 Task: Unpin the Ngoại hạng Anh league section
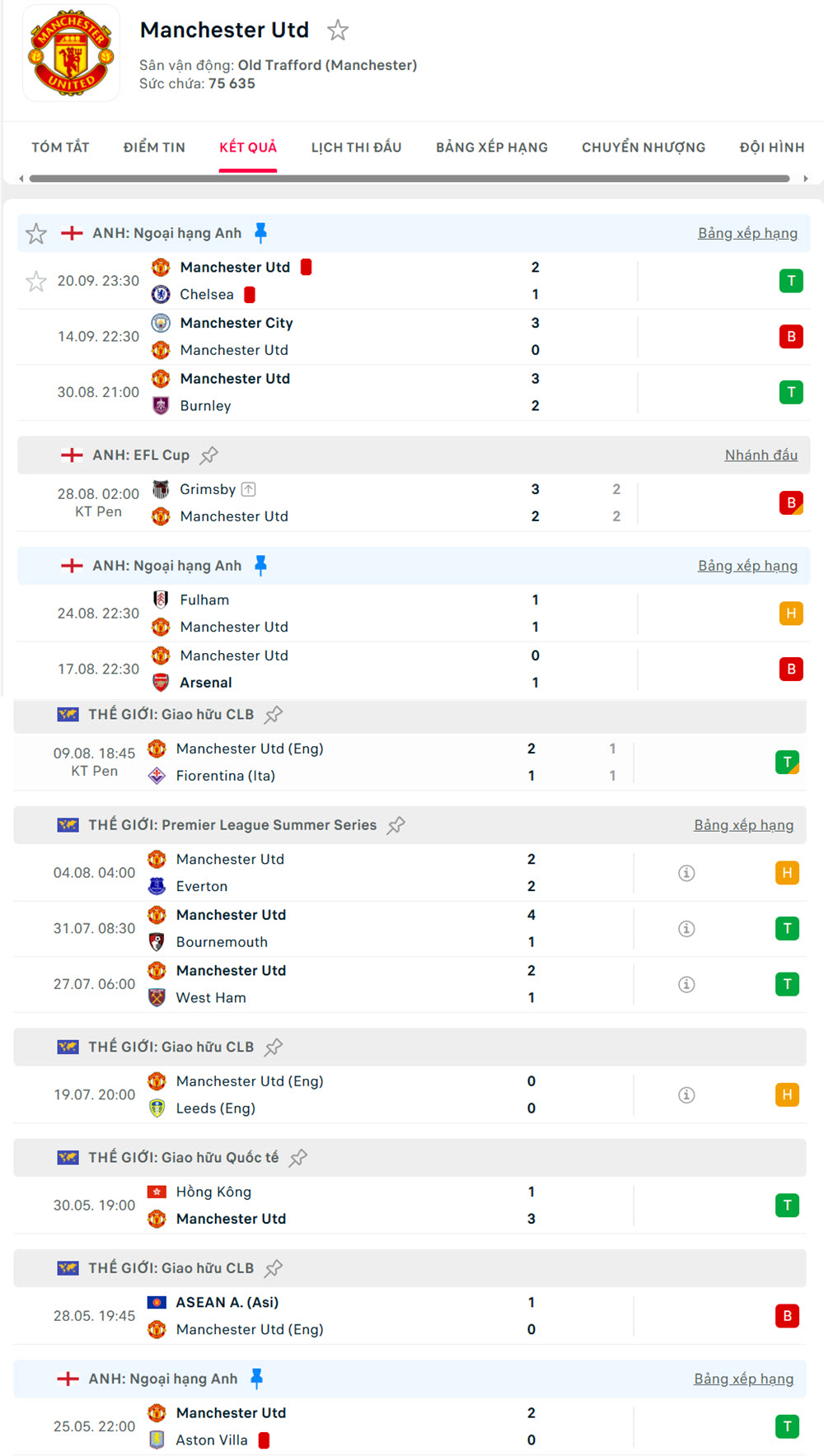coord(263,232)
